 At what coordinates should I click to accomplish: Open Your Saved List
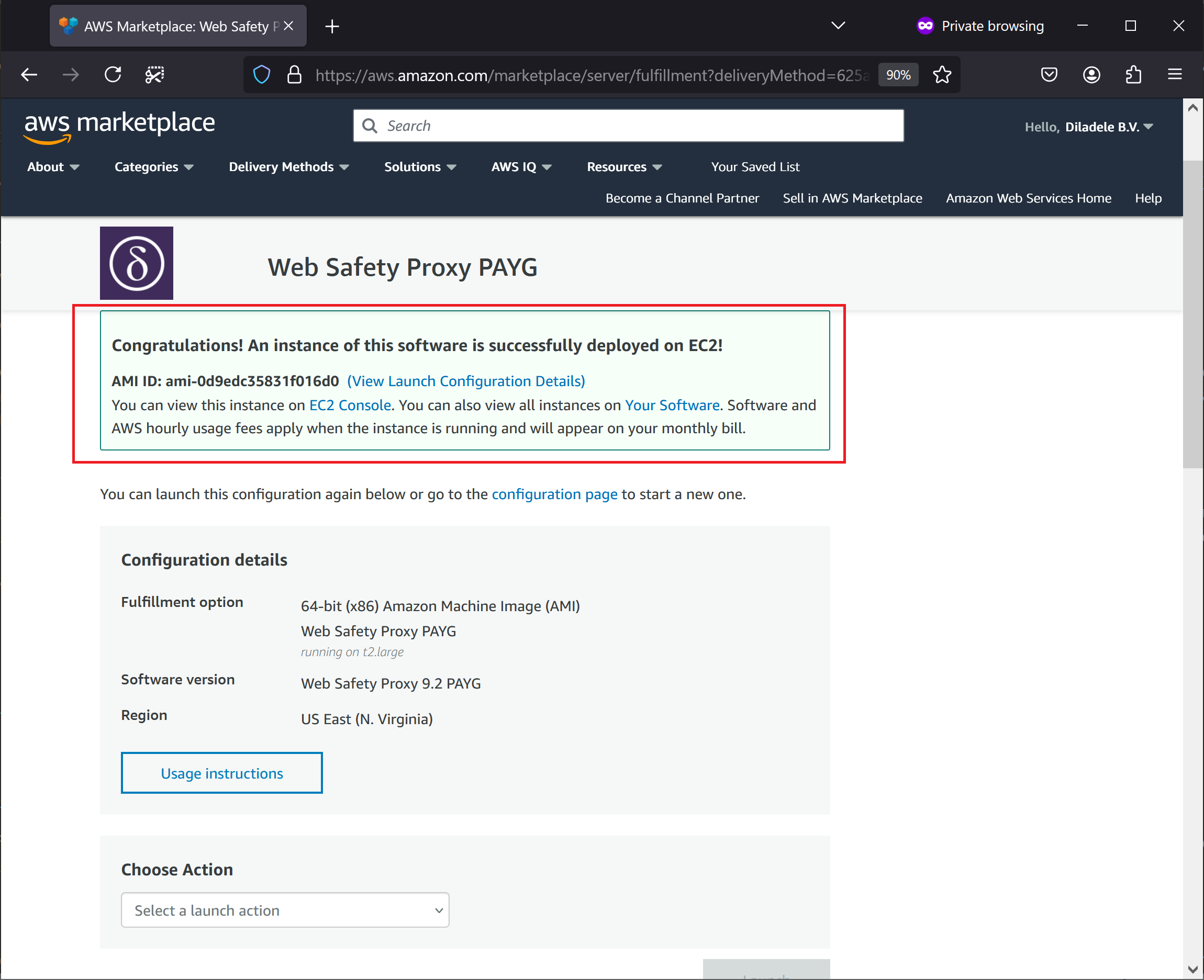click(755, 166)
